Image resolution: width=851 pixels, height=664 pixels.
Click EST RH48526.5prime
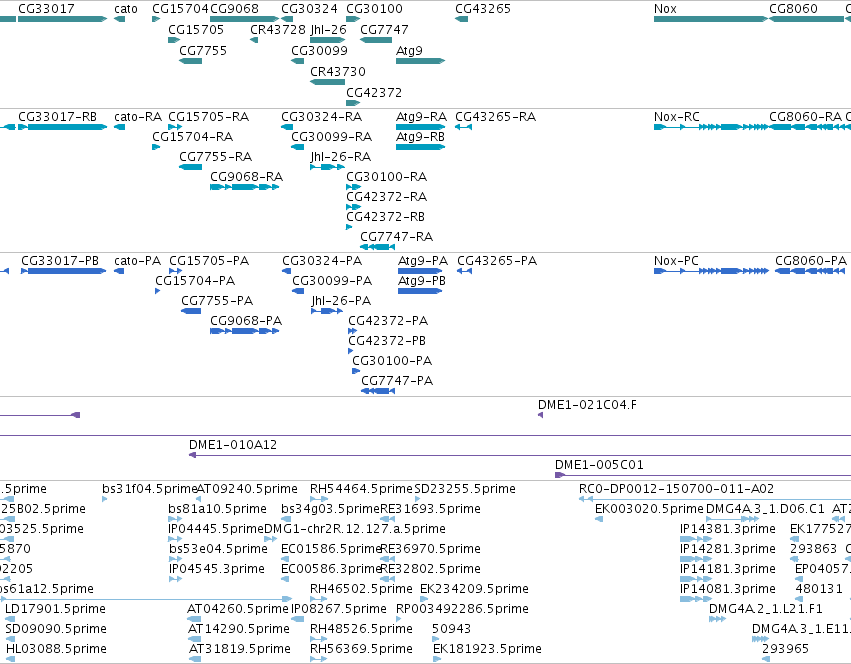319,640
